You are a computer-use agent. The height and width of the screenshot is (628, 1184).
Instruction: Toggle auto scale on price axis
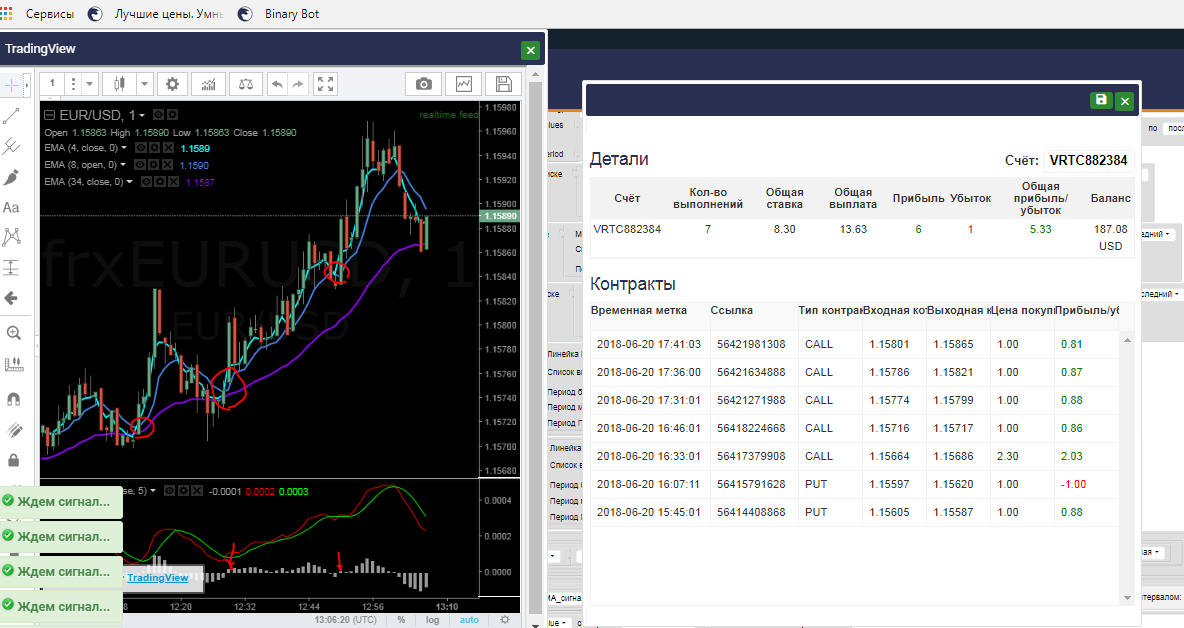469,620
